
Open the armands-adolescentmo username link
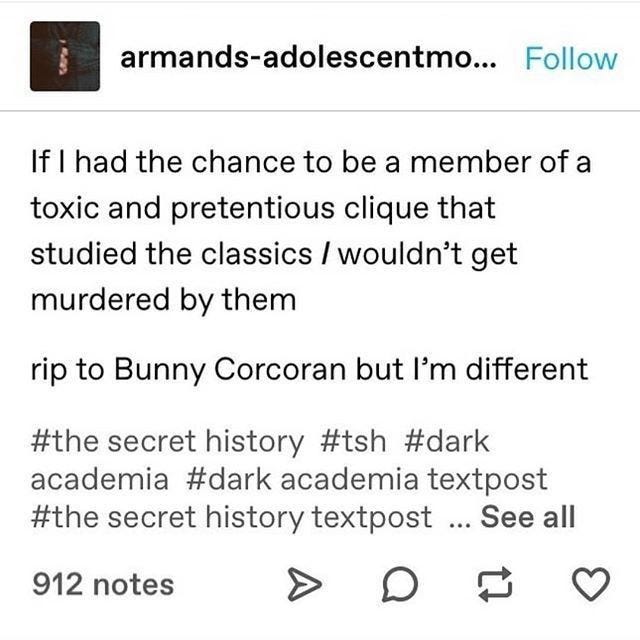(x=308, y=58)
